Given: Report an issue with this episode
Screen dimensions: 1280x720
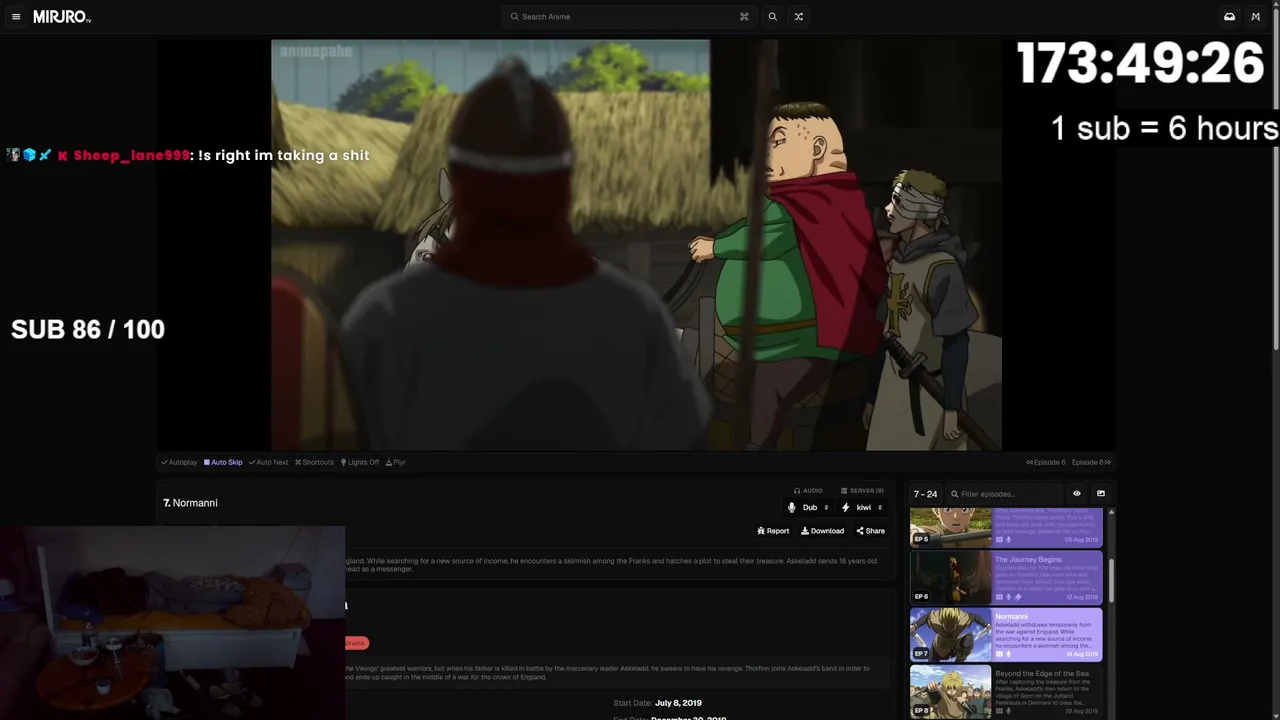Looking at the screenshot, I should pos(773,531).
